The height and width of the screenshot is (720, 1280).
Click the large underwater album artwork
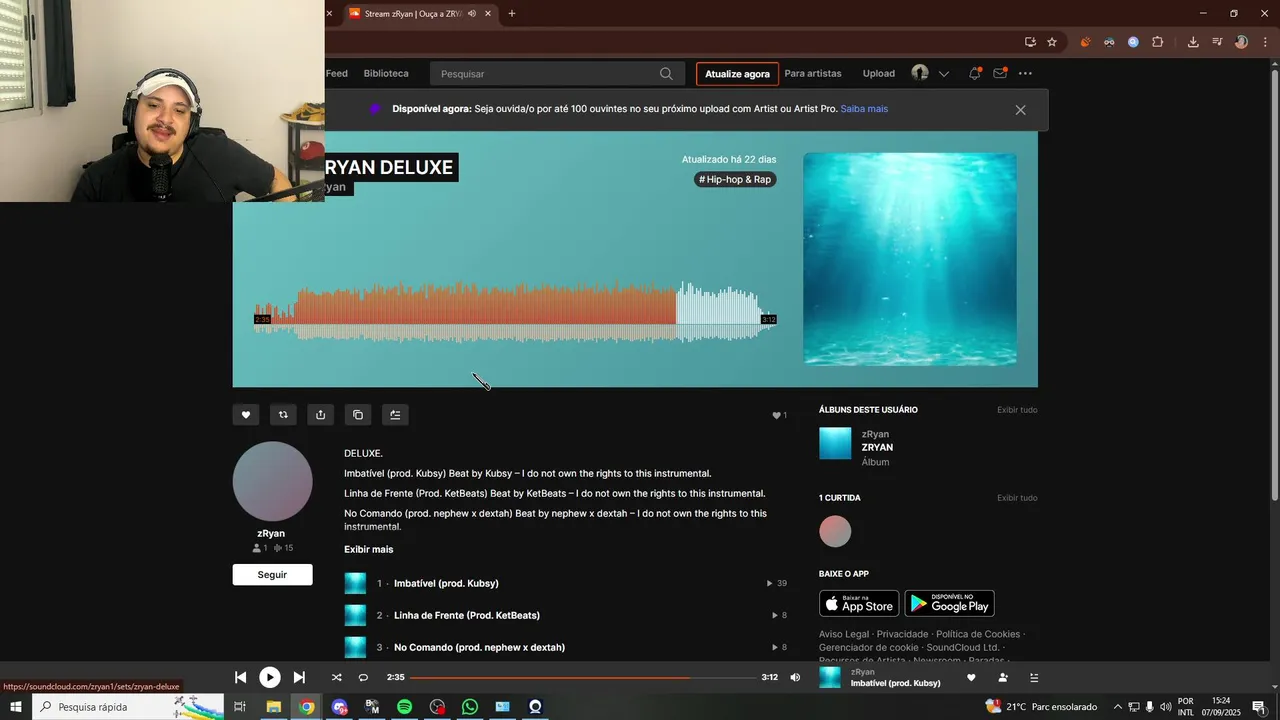[x=910, y=259]
